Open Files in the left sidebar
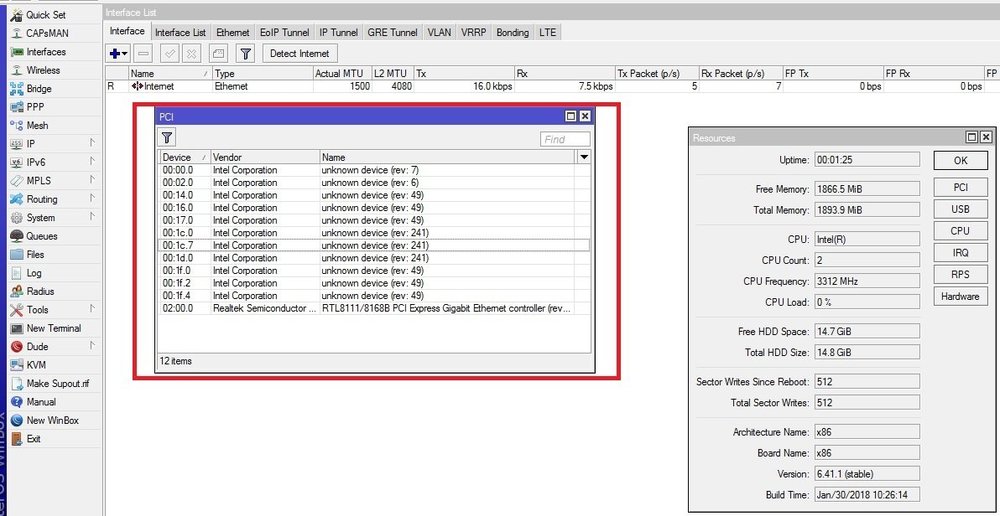1000x516 pixels. pos(35,255)
